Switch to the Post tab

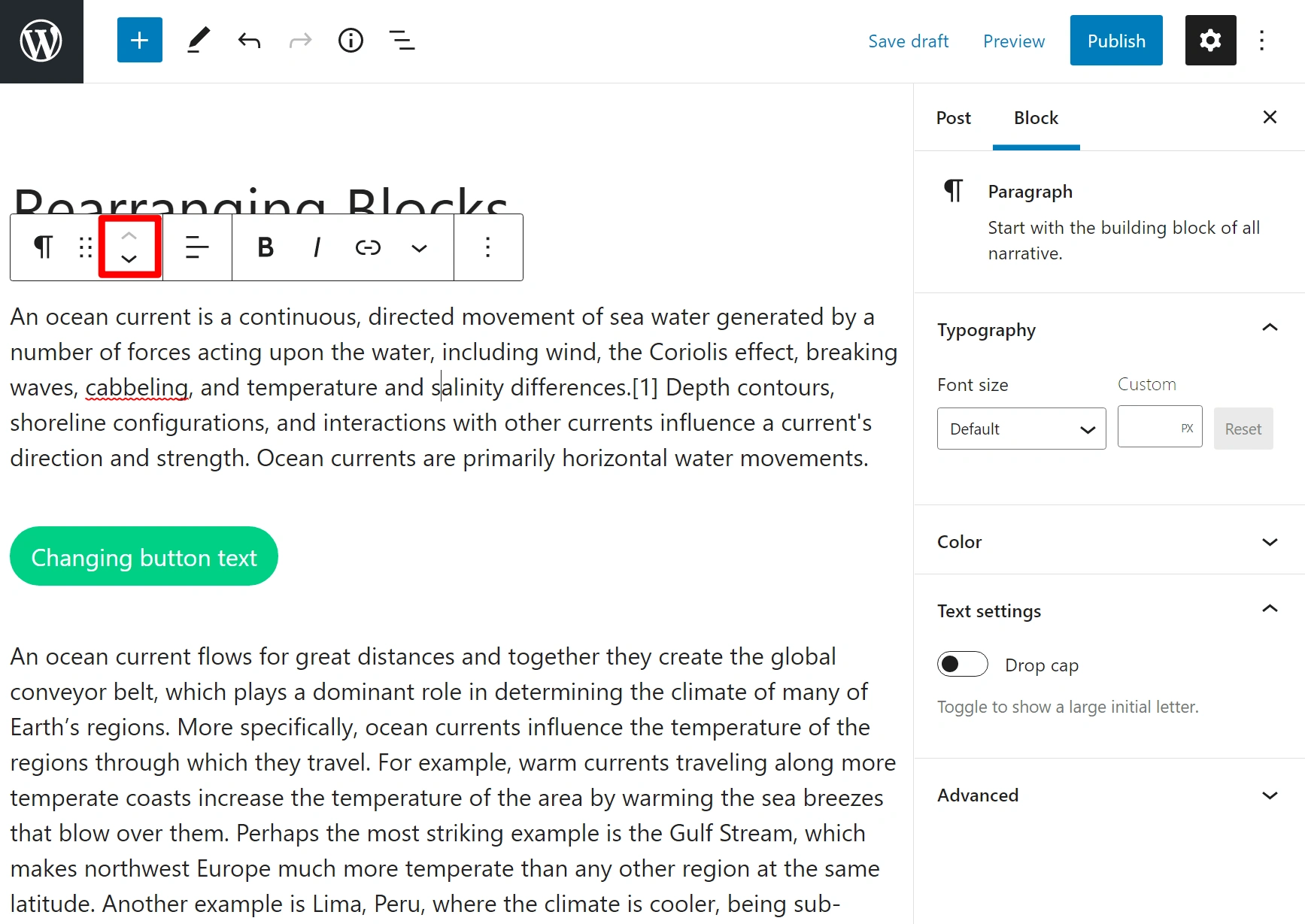tap(953, 118)
